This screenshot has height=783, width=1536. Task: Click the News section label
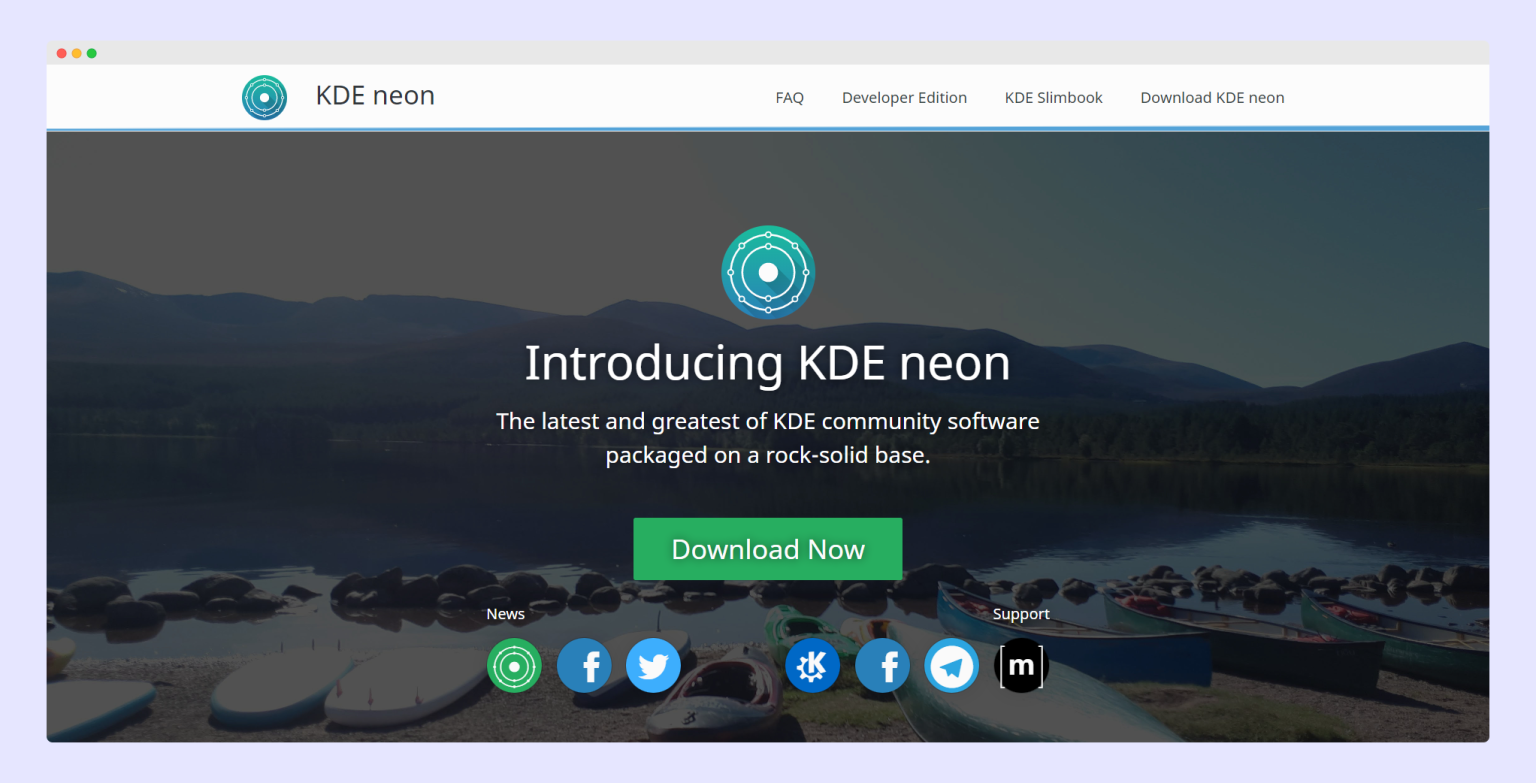505,614
